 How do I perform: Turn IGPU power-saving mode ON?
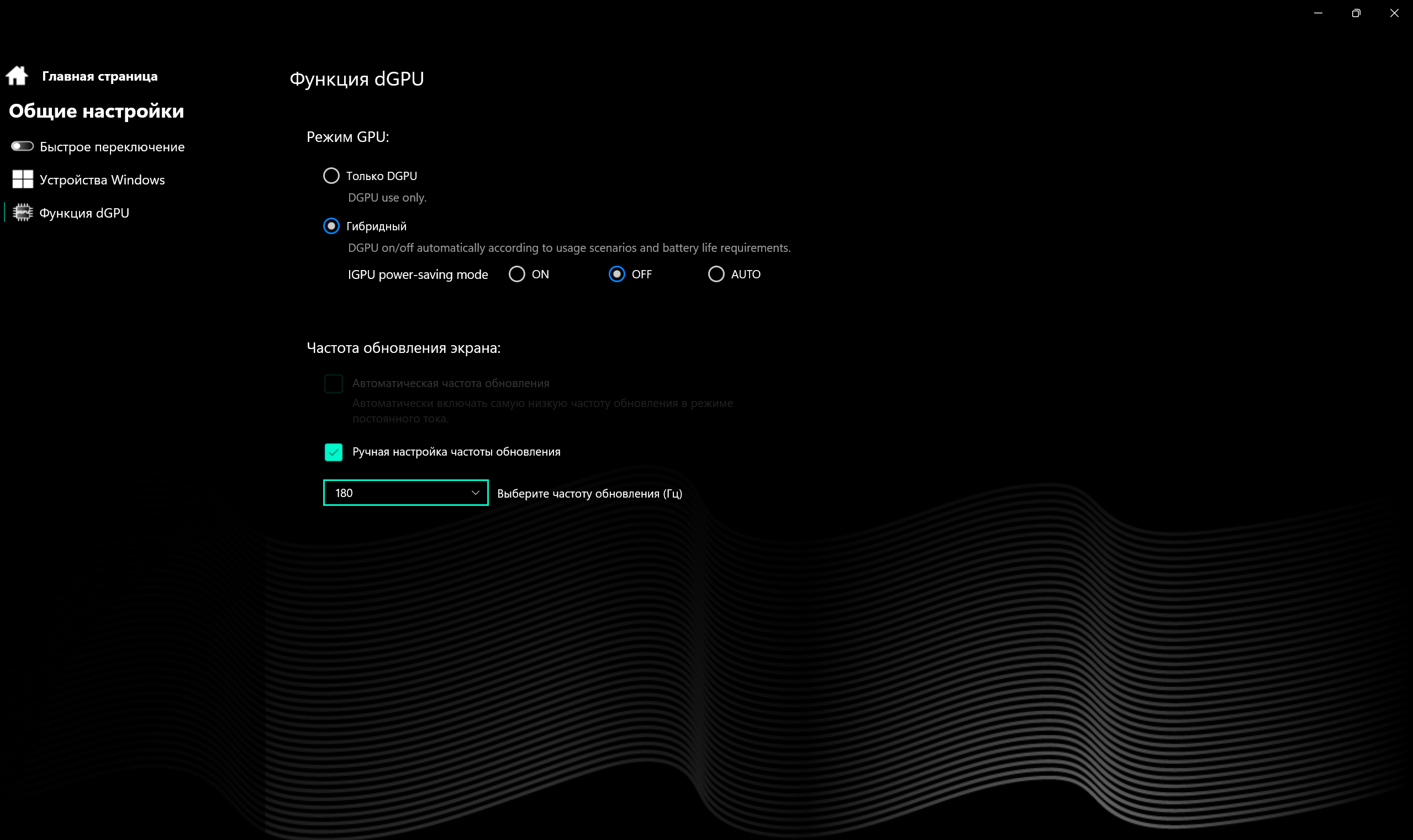516,274
